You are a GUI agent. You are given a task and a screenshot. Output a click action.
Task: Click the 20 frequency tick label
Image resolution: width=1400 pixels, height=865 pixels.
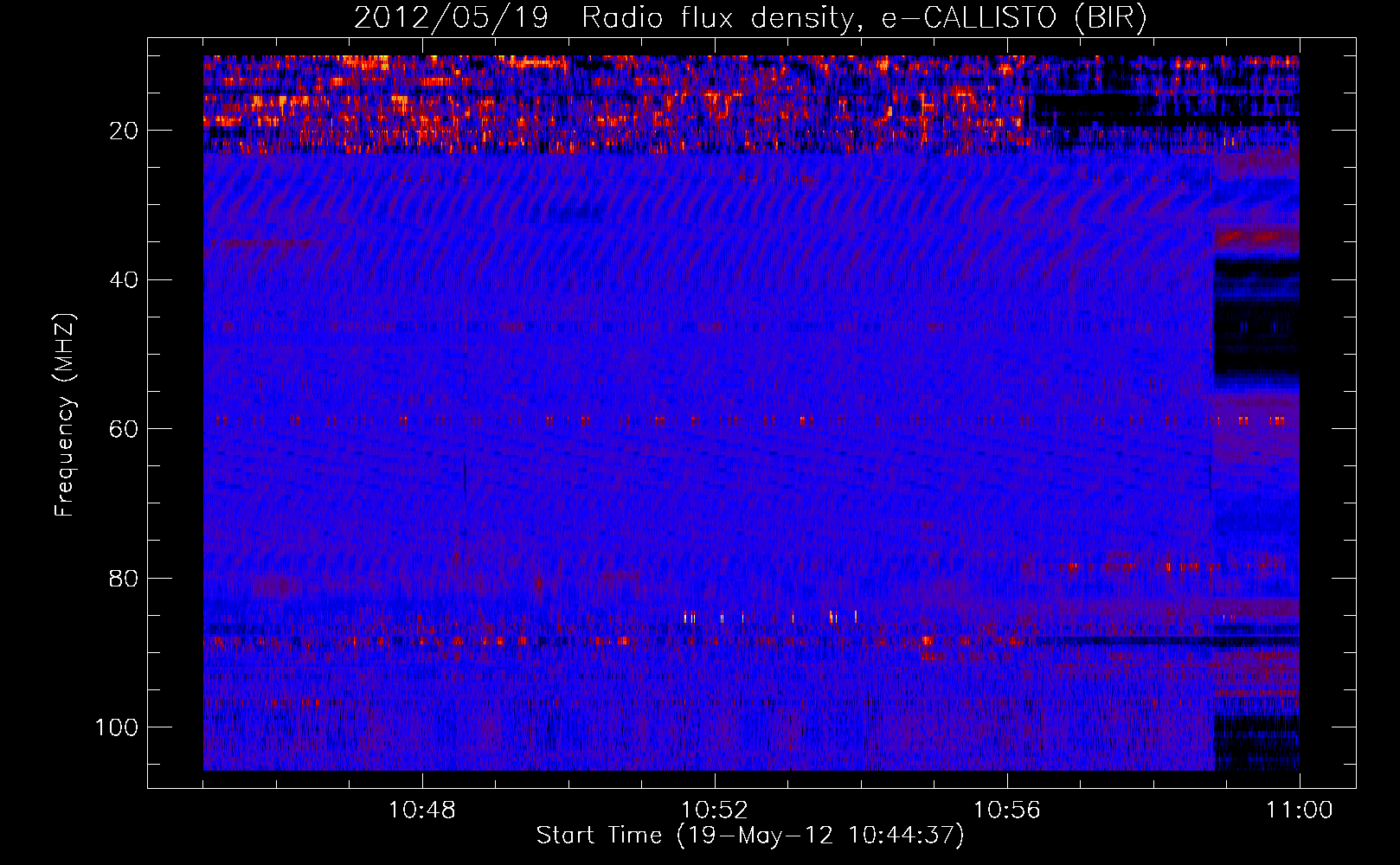pos(125,131)
